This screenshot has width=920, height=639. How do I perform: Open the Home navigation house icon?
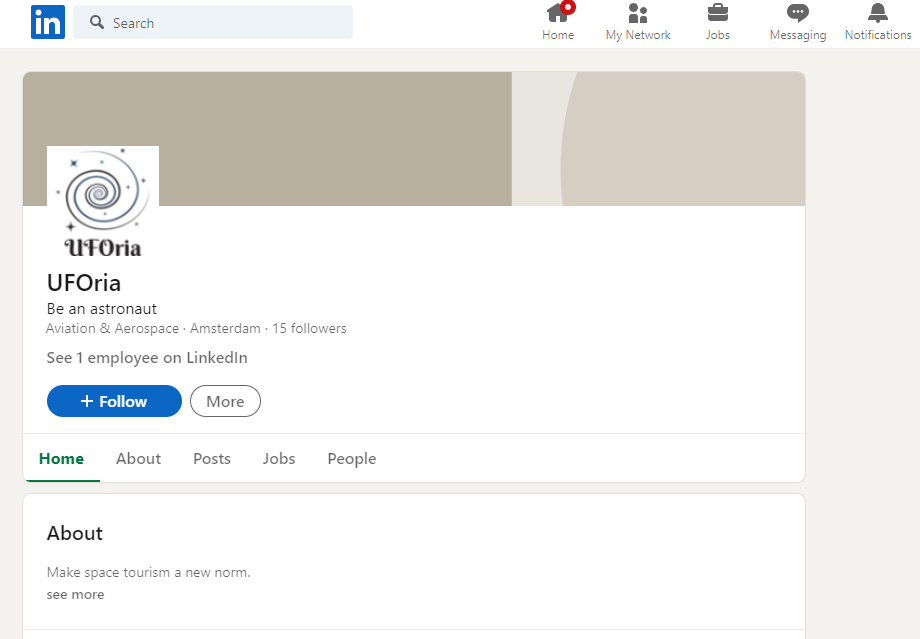click(x=557, y=12)
